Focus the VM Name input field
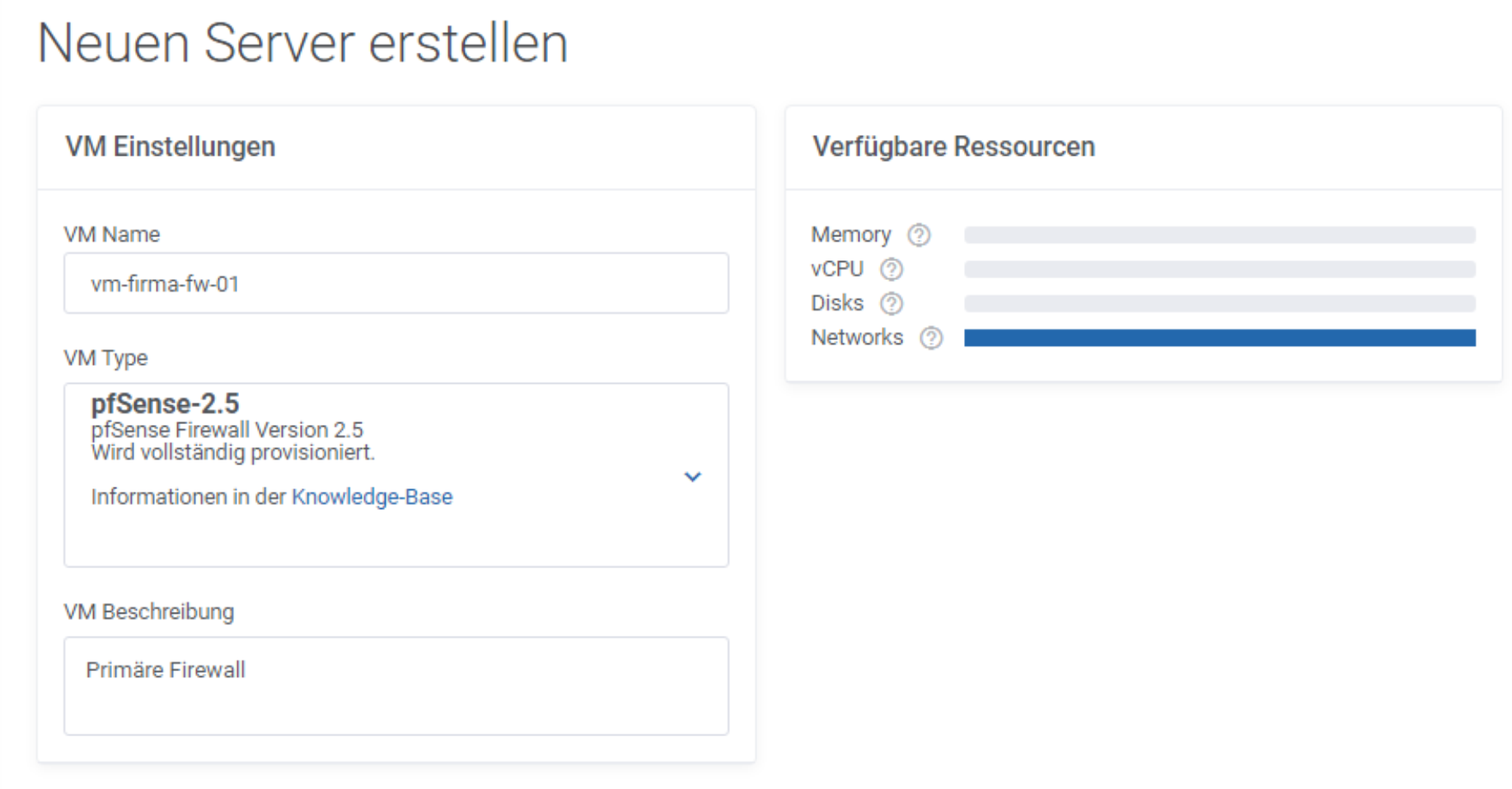1512x789 pixels. pos(396,283)
